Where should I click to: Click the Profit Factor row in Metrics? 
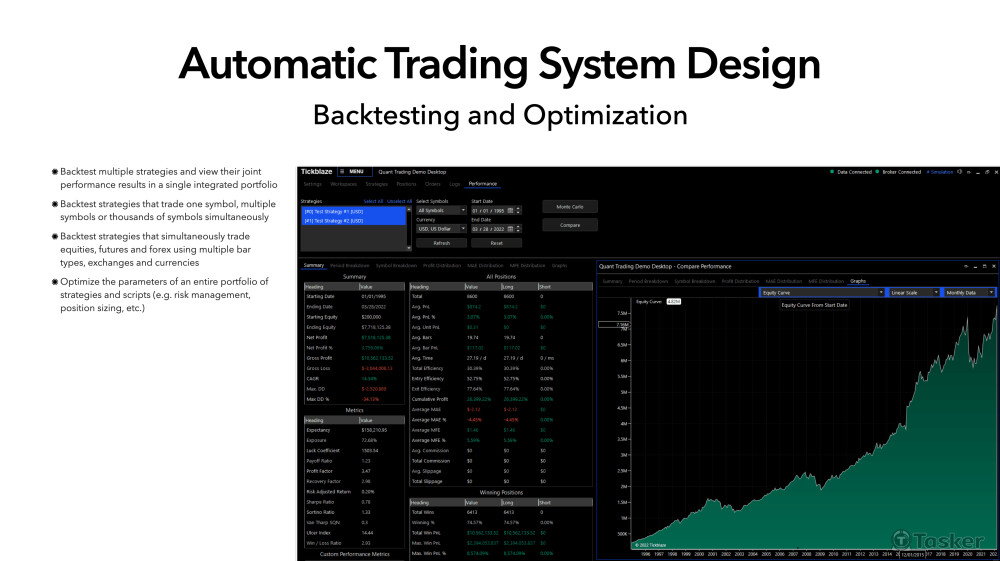[355, 471]
